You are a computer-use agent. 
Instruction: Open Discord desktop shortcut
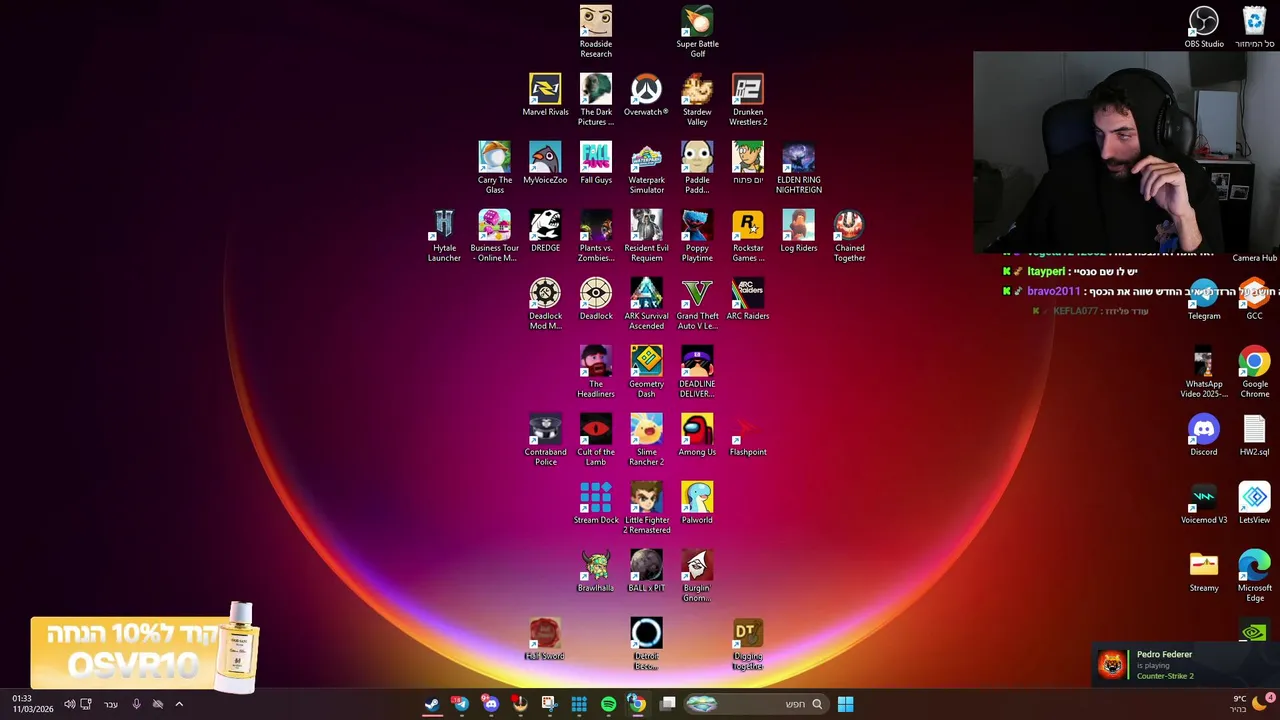(1204, 435)
